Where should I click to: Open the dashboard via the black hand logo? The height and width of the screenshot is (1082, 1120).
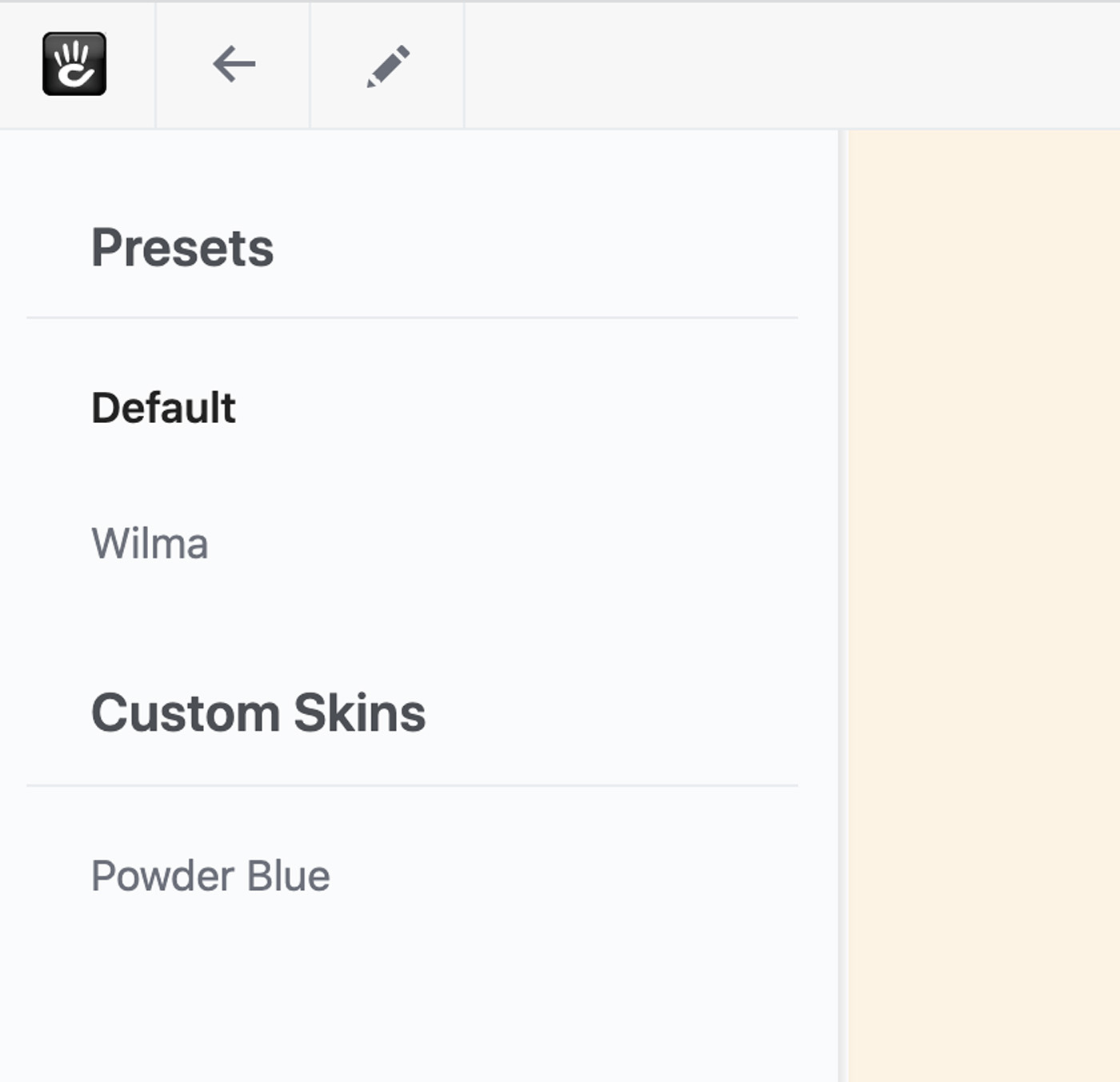[x=74, y=64]
